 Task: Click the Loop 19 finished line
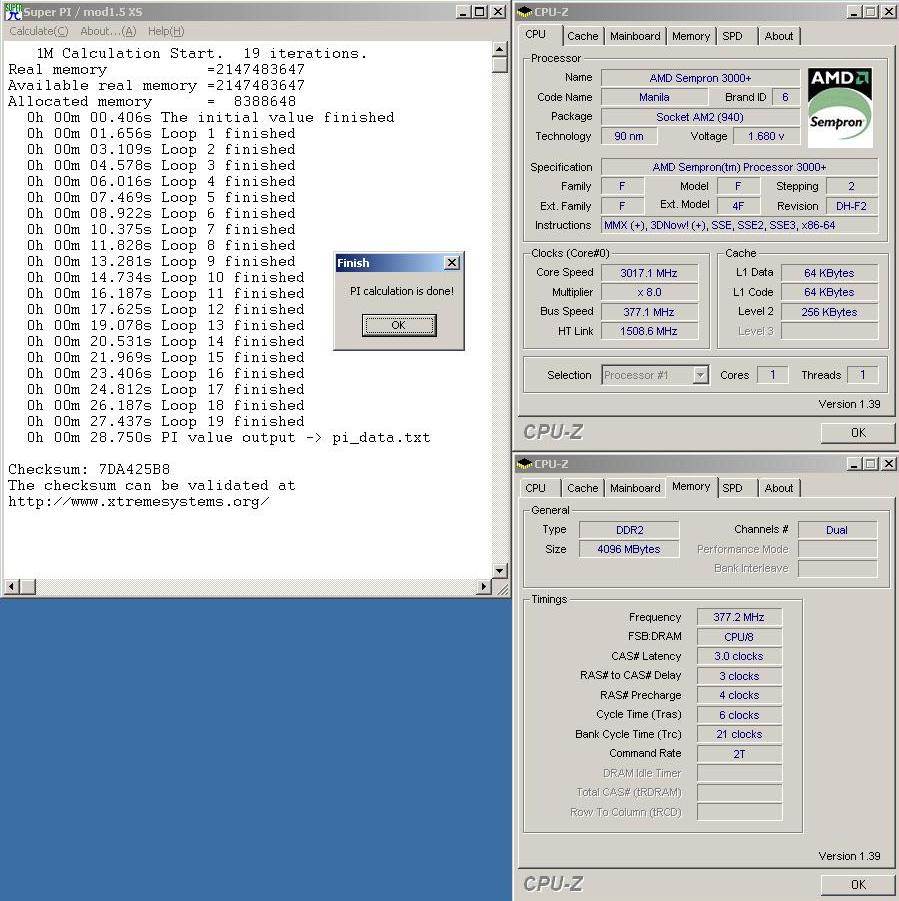pyautogui.click(x=165, y=421)
